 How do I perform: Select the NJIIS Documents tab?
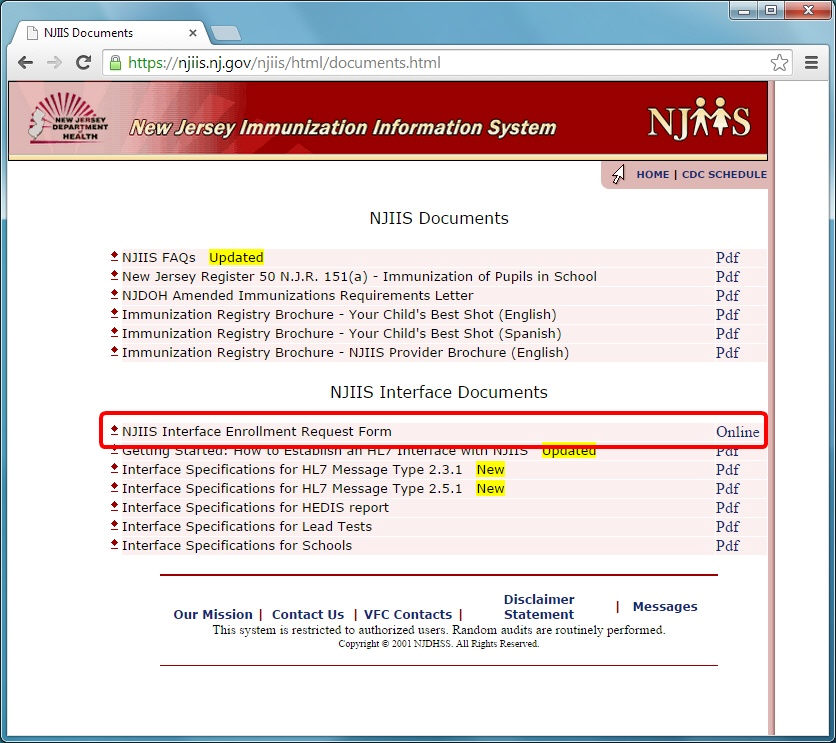109,33
